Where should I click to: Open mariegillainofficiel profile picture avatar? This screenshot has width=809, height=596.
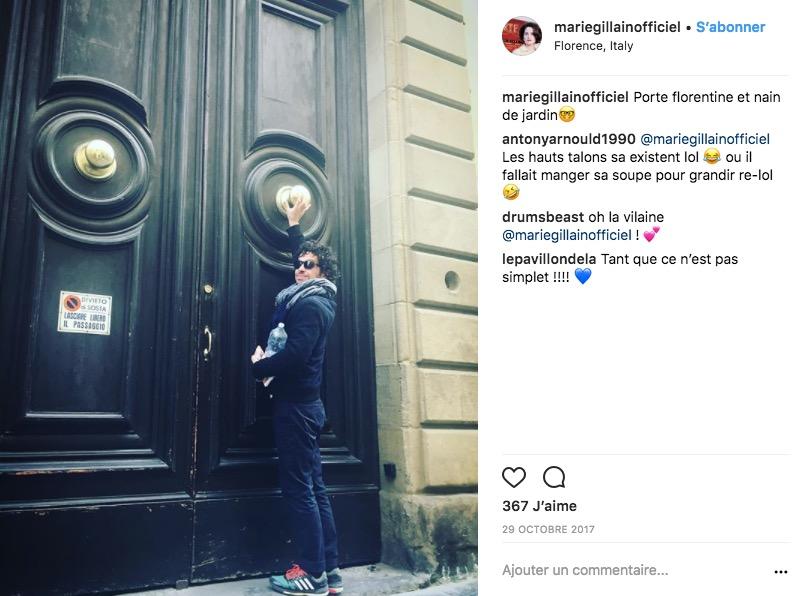tap(522, 36)
